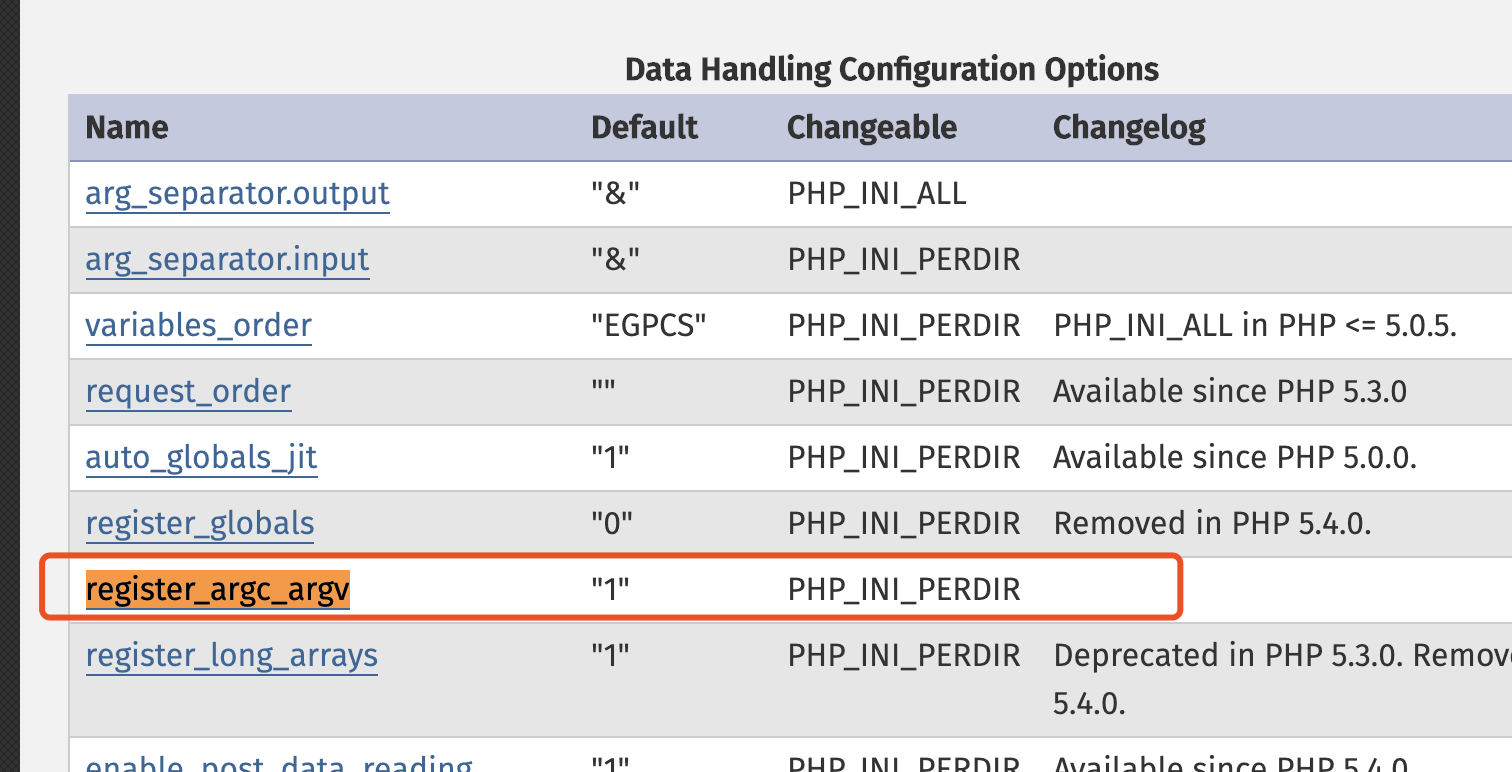Follow the register_long_arrays link
The width and height of the screenshot is (1512, 772).
coord(231,656)
